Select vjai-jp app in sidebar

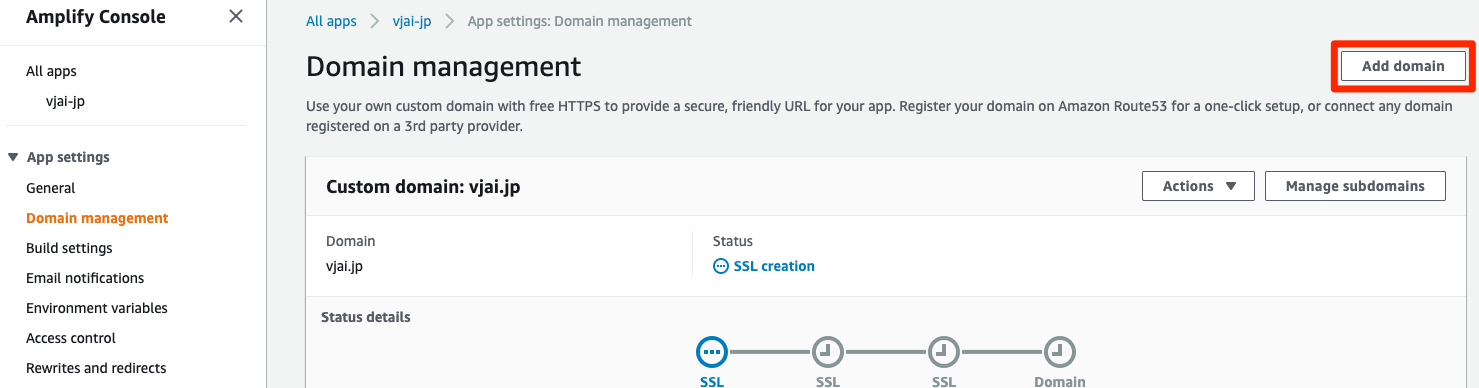(65, 101)
